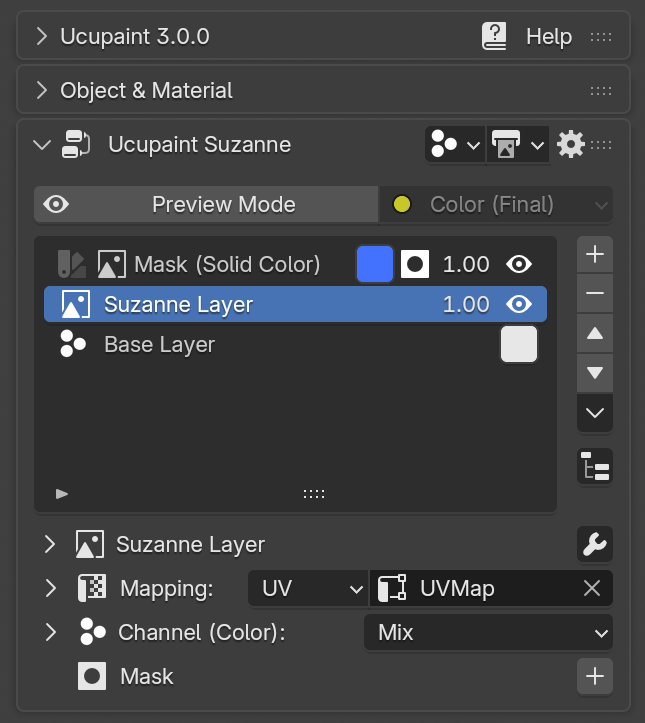Click the Ucupaint Suzanne panel drag grip
645x723 pixels.
[x=601, y=145]
